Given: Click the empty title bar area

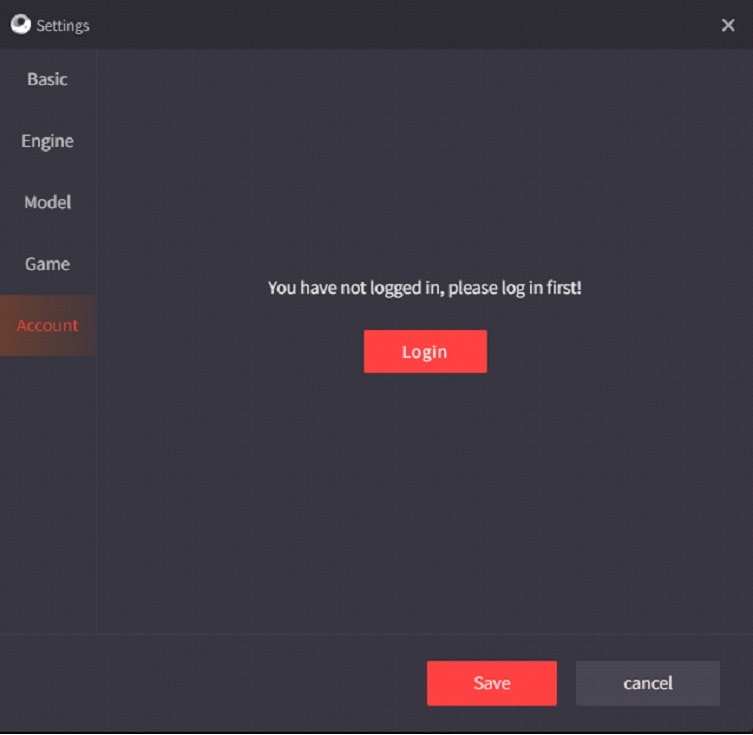Looking at the screenshot, I should coord(403,24).
